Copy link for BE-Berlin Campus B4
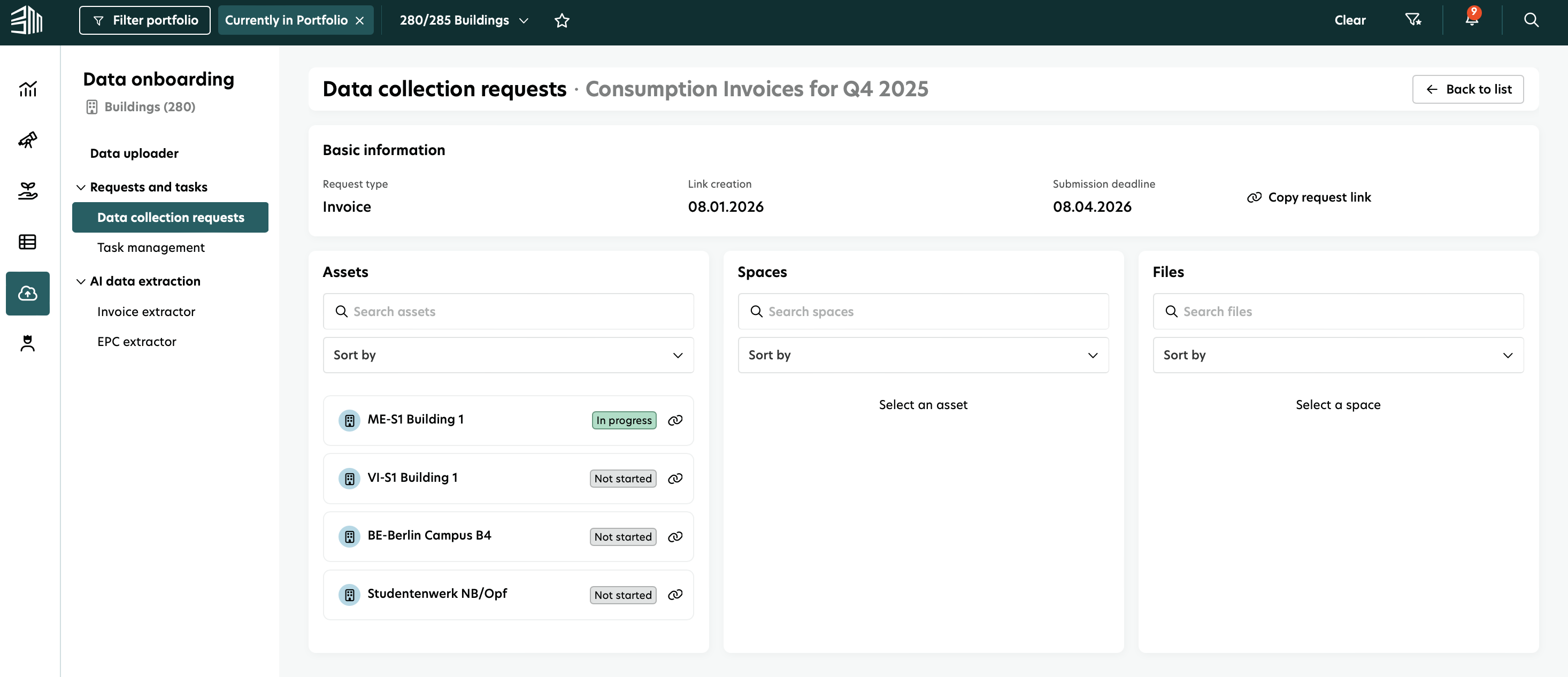The width and height of the screenshot is (1568, 677). tap(675, 537)
